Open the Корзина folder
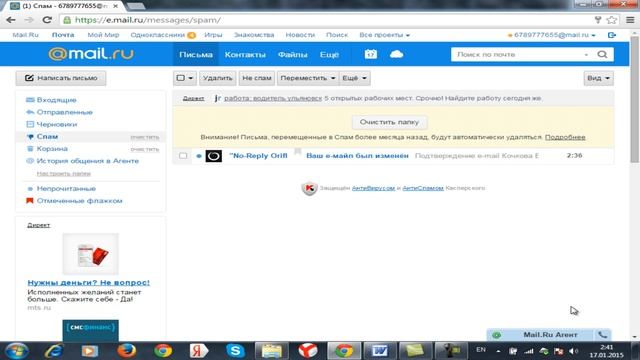Image resolution: width=640 pixels, height=360 pixels. click(x=52, y=149)
